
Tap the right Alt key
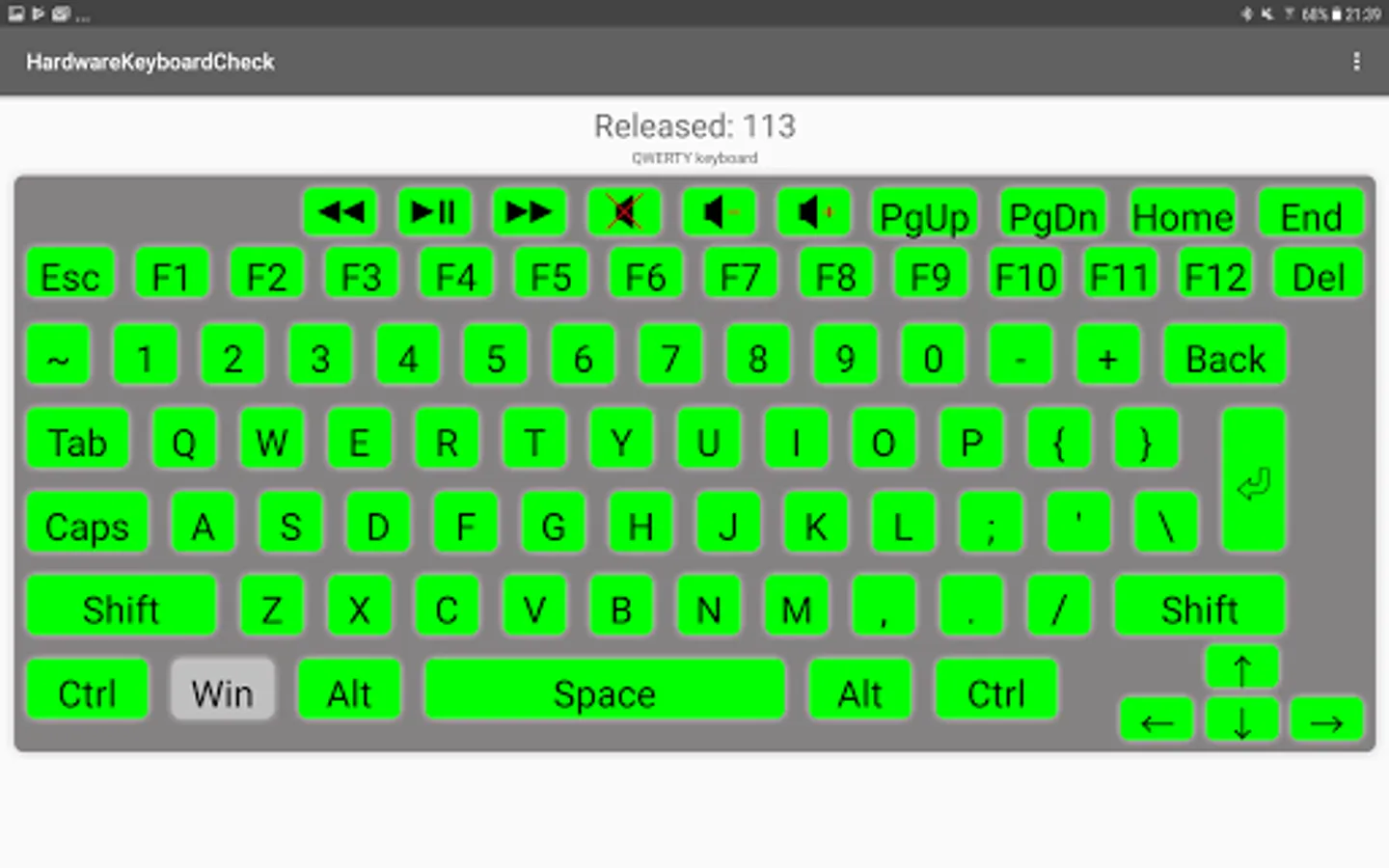(x=860, y=690)
